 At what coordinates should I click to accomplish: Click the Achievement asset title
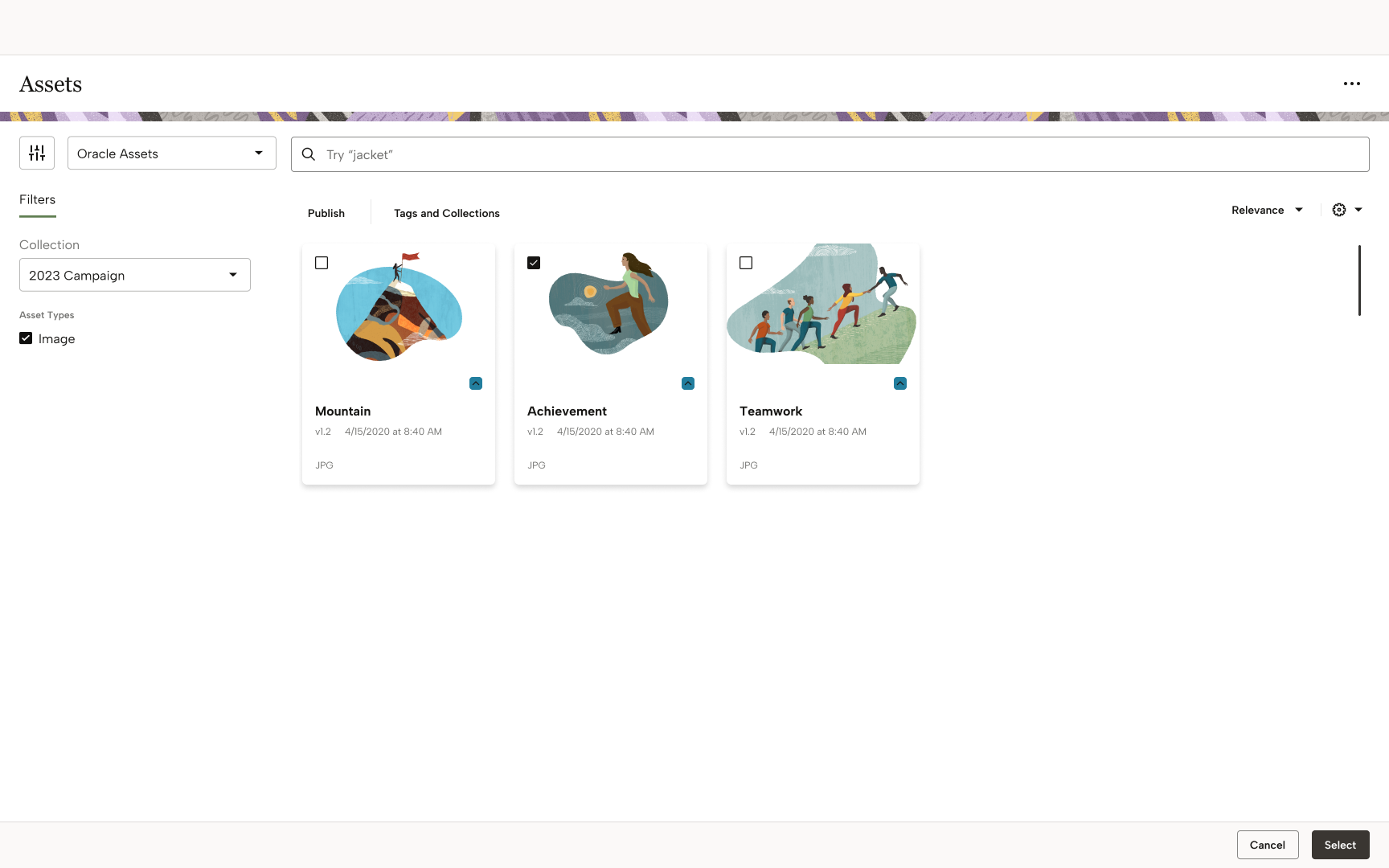[x=567, y=411]
